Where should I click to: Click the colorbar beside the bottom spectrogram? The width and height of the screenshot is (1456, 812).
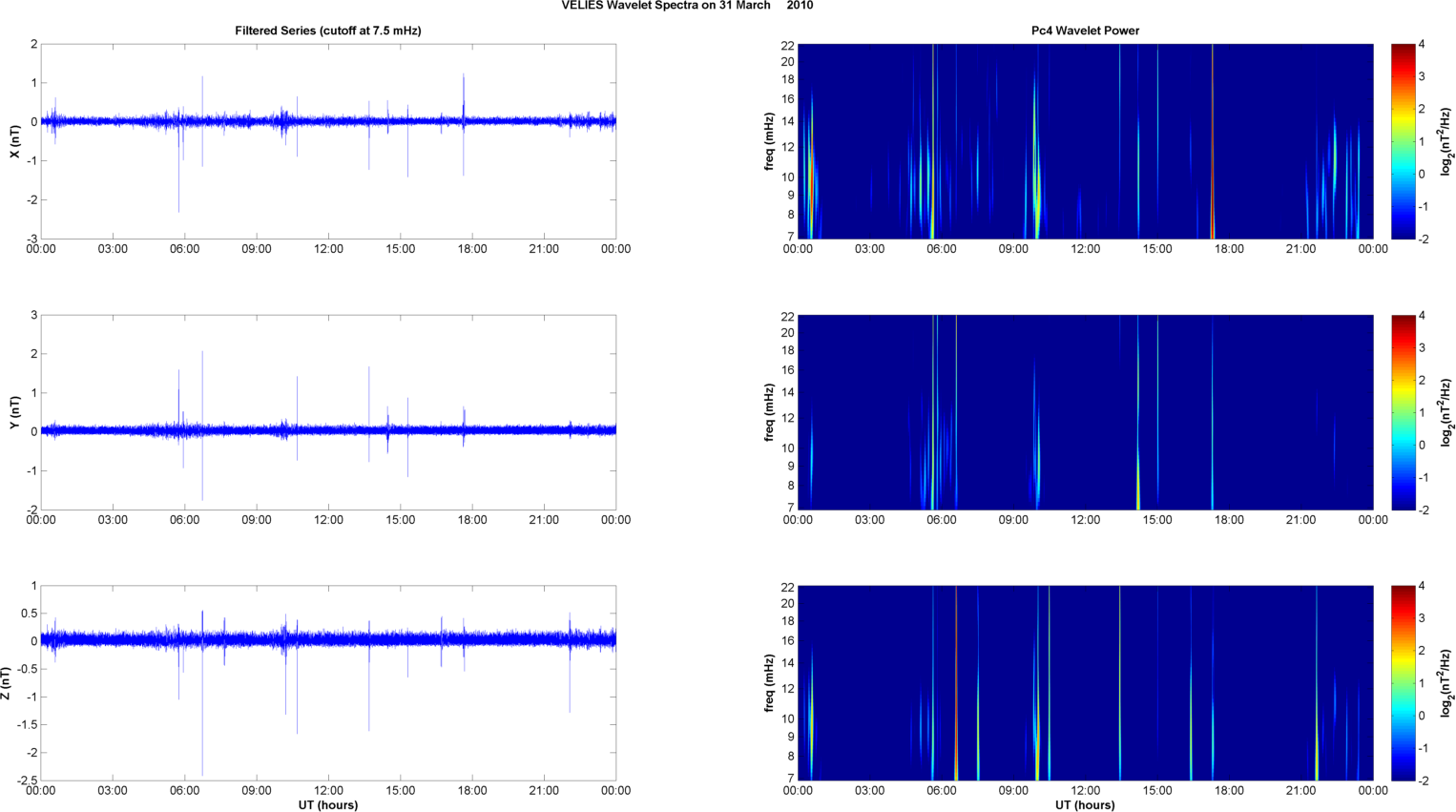point(1403,683)
